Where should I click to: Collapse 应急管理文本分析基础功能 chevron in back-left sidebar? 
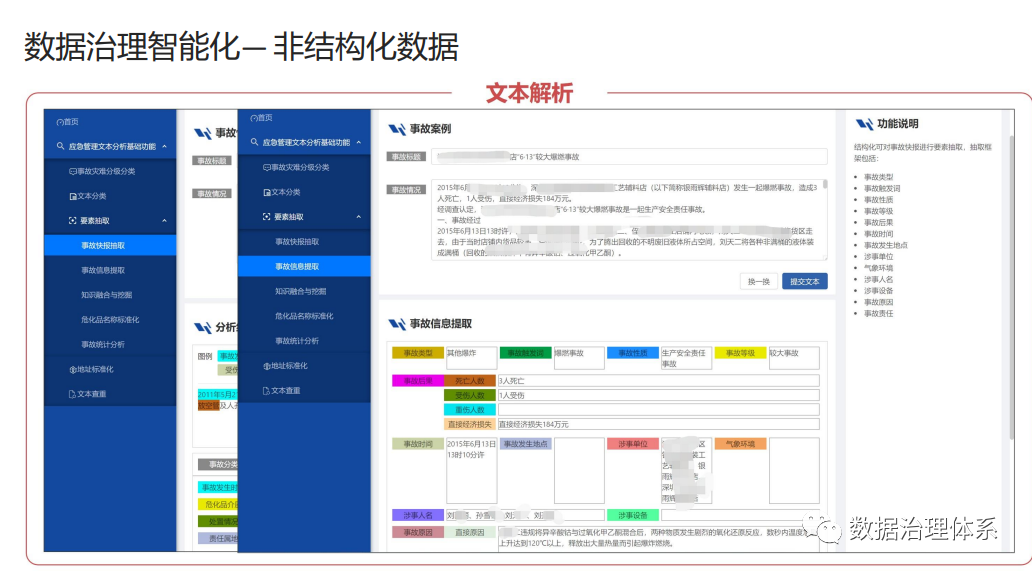click(x=165, y=146)
